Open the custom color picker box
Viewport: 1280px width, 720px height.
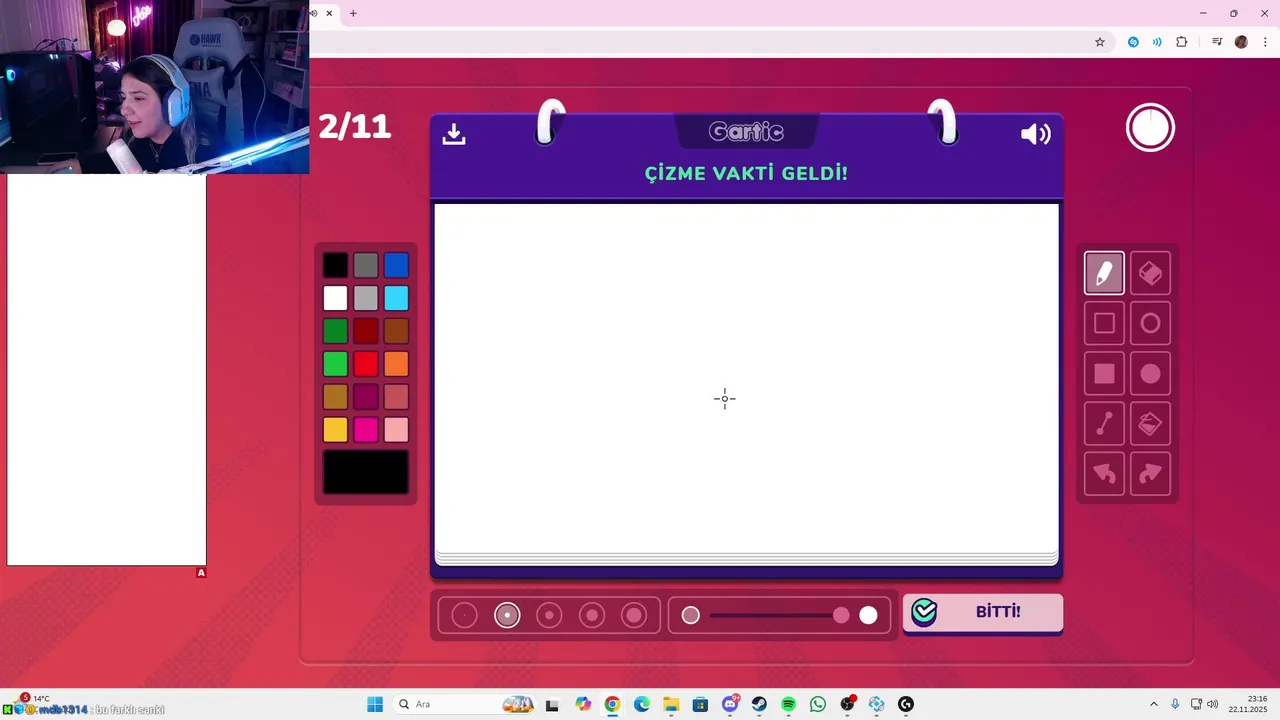click(x=366, y=472)
